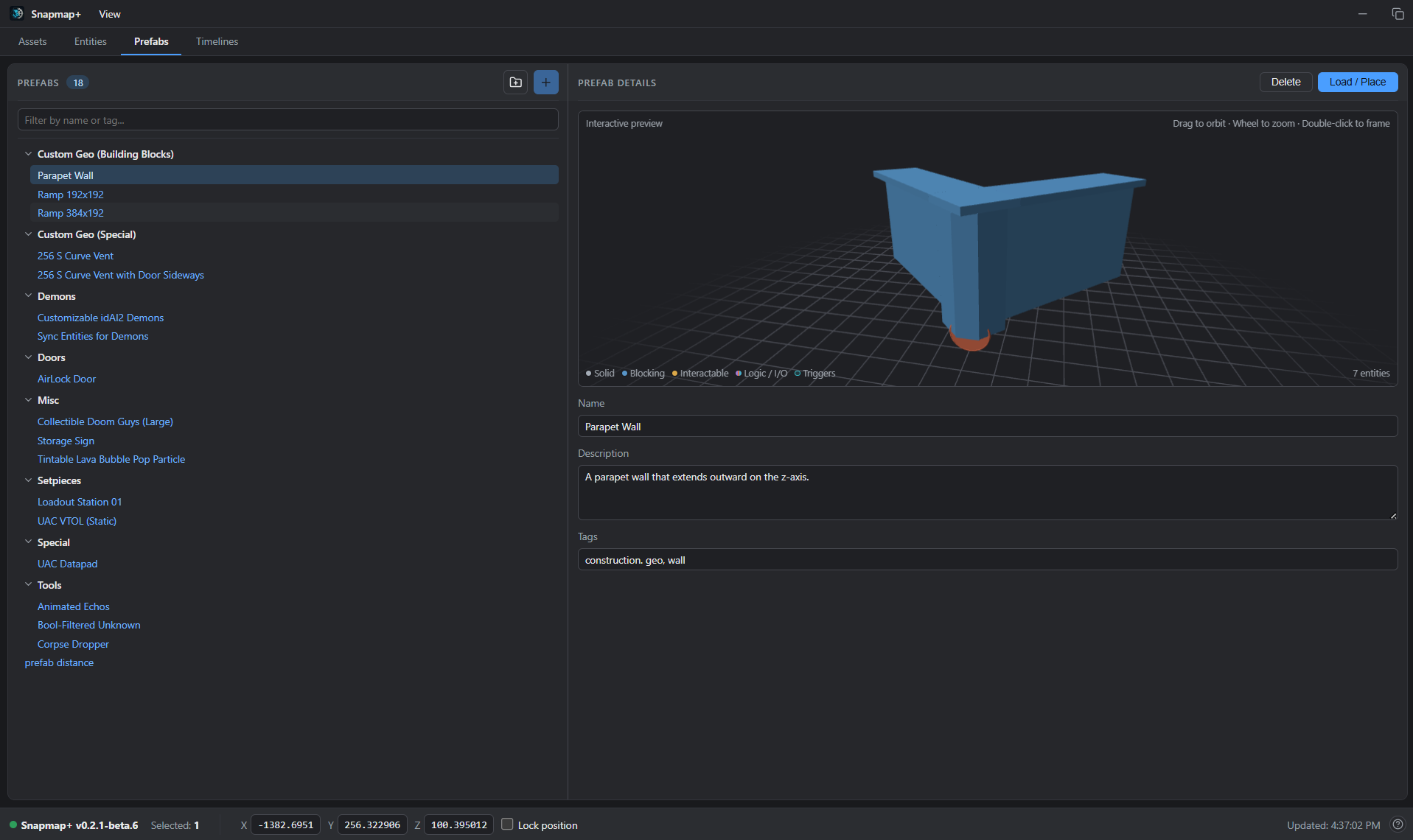Collapse the Doors group chevron
The height and width of the screenshot is (840, 1413).
coord(28,357)
